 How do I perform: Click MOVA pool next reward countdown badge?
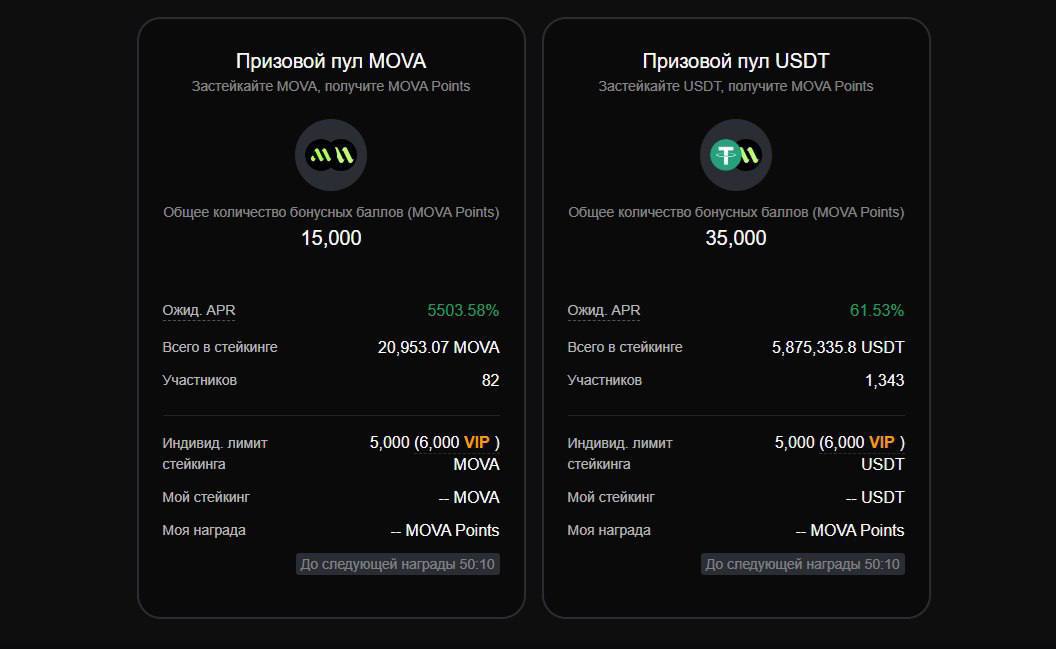398,564
